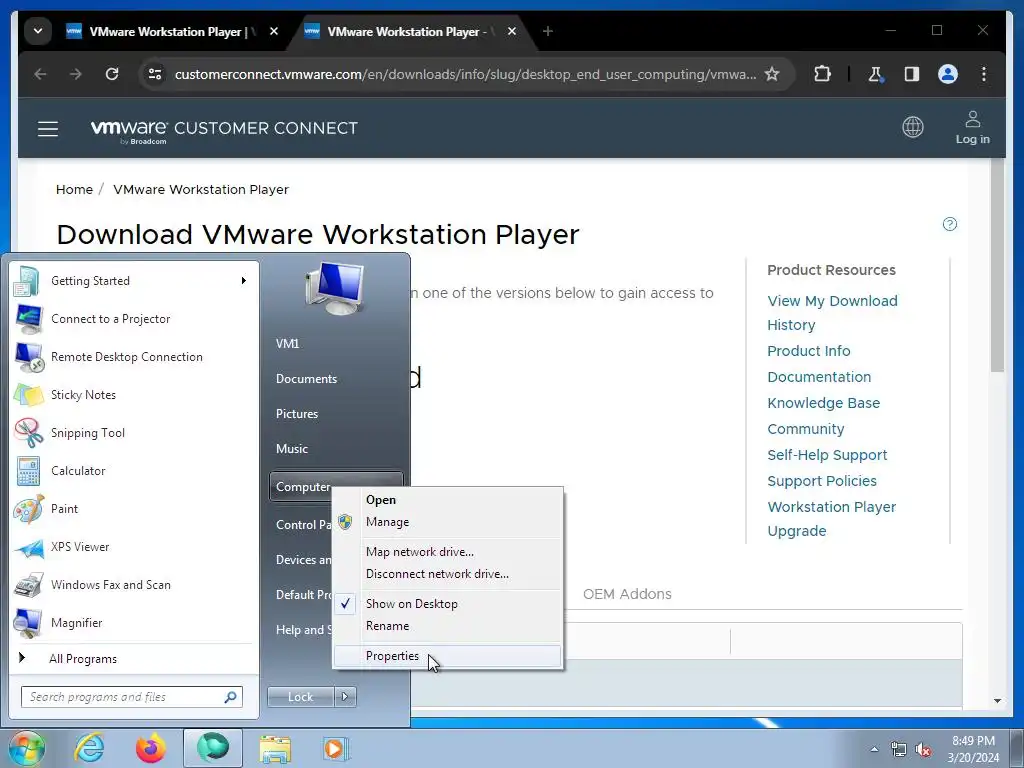Open the Documentation link
The height and width of the screenshot is (768, 1024).
819,377
